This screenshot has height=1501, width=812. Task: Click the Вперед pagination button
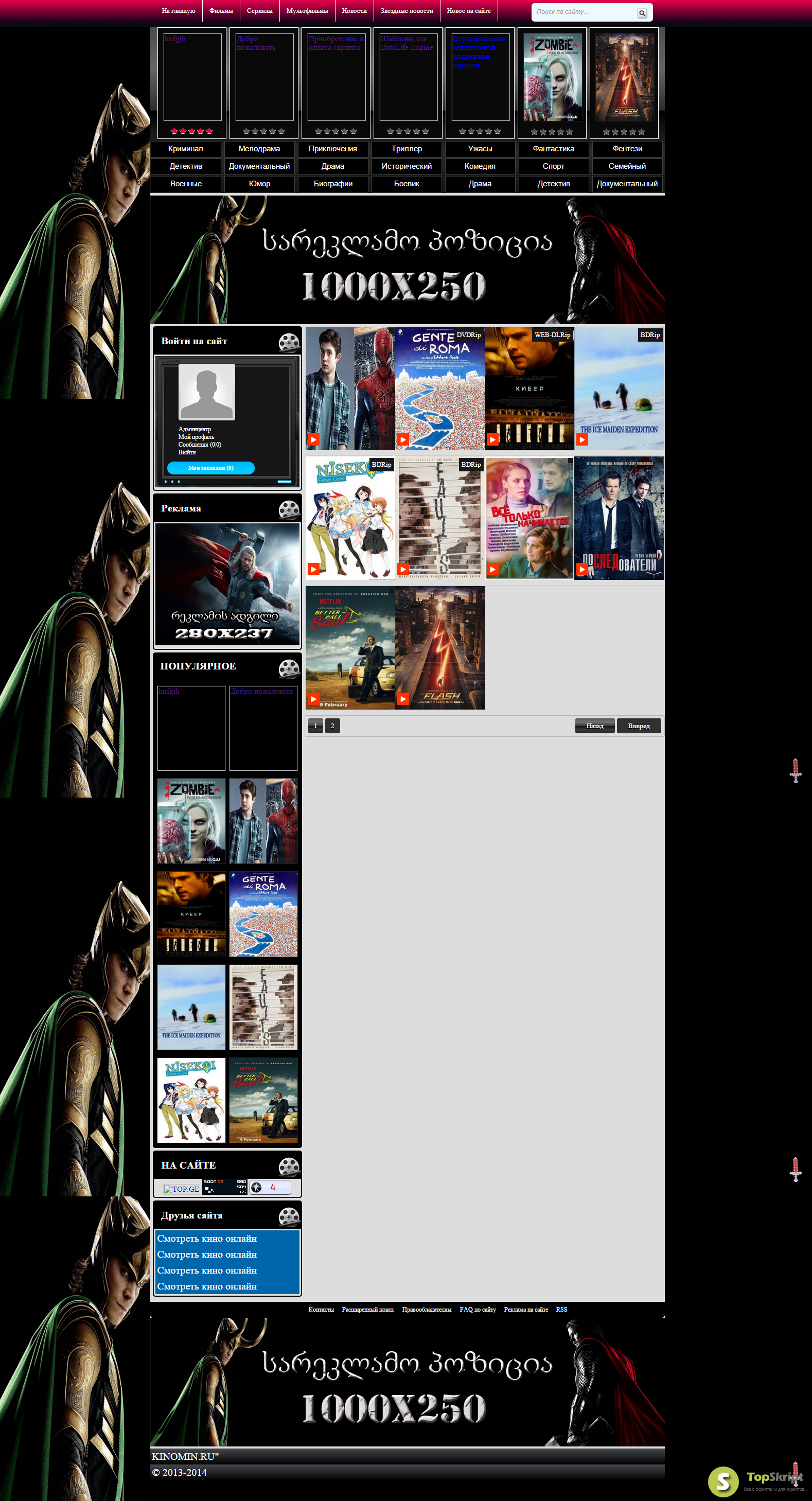[639, 726]
